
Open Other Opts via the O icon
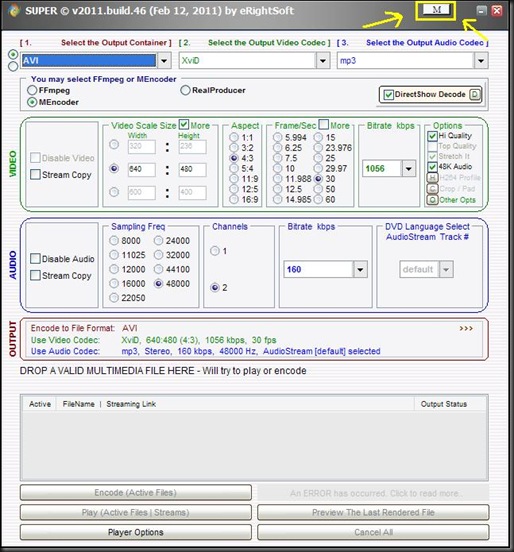(x=432, y=200)
